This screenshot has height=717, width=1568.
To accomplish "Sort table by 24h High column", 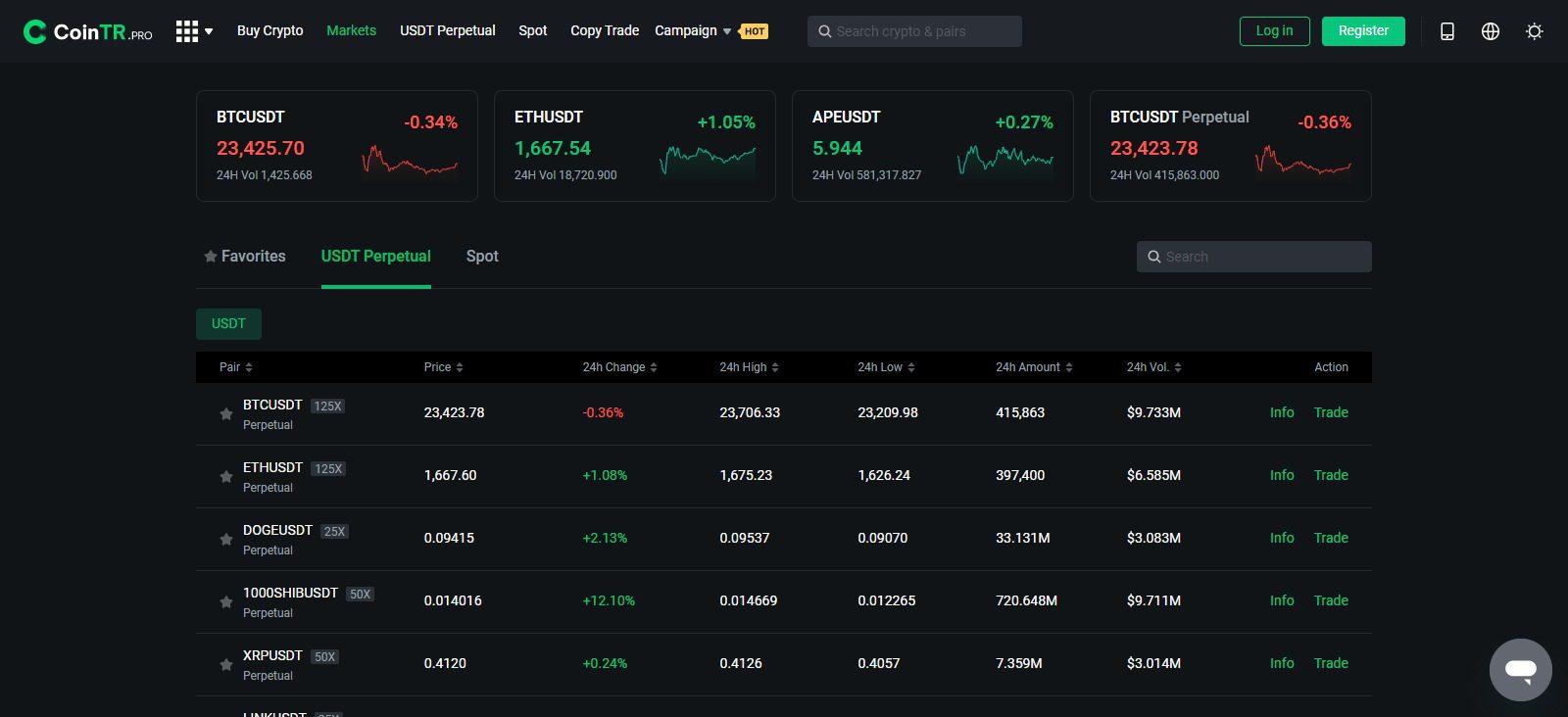I will tap(750, 367).
